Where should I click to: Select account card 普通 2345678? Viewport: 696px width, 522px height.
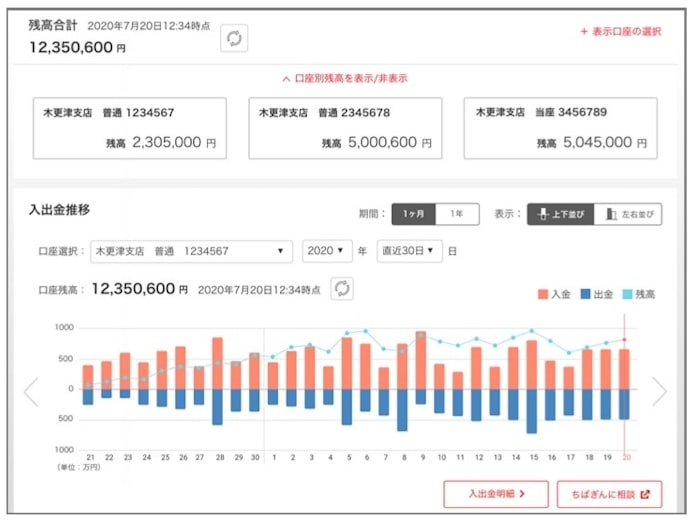[x=345, y=128]
